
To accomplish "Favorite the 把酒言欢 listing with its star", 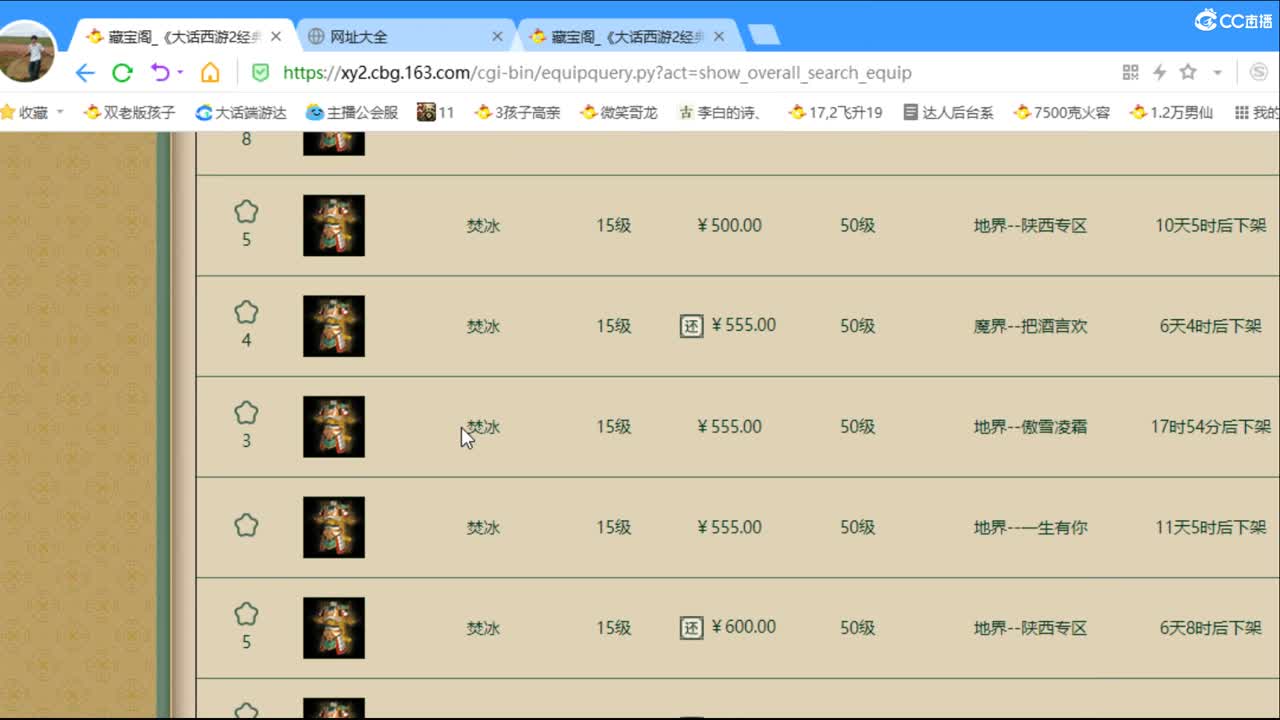I will [x=246, y=313].
